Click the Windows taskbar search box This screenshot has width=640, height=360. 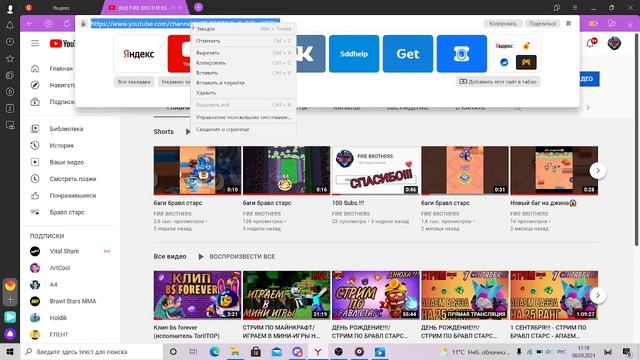point(92,351)
